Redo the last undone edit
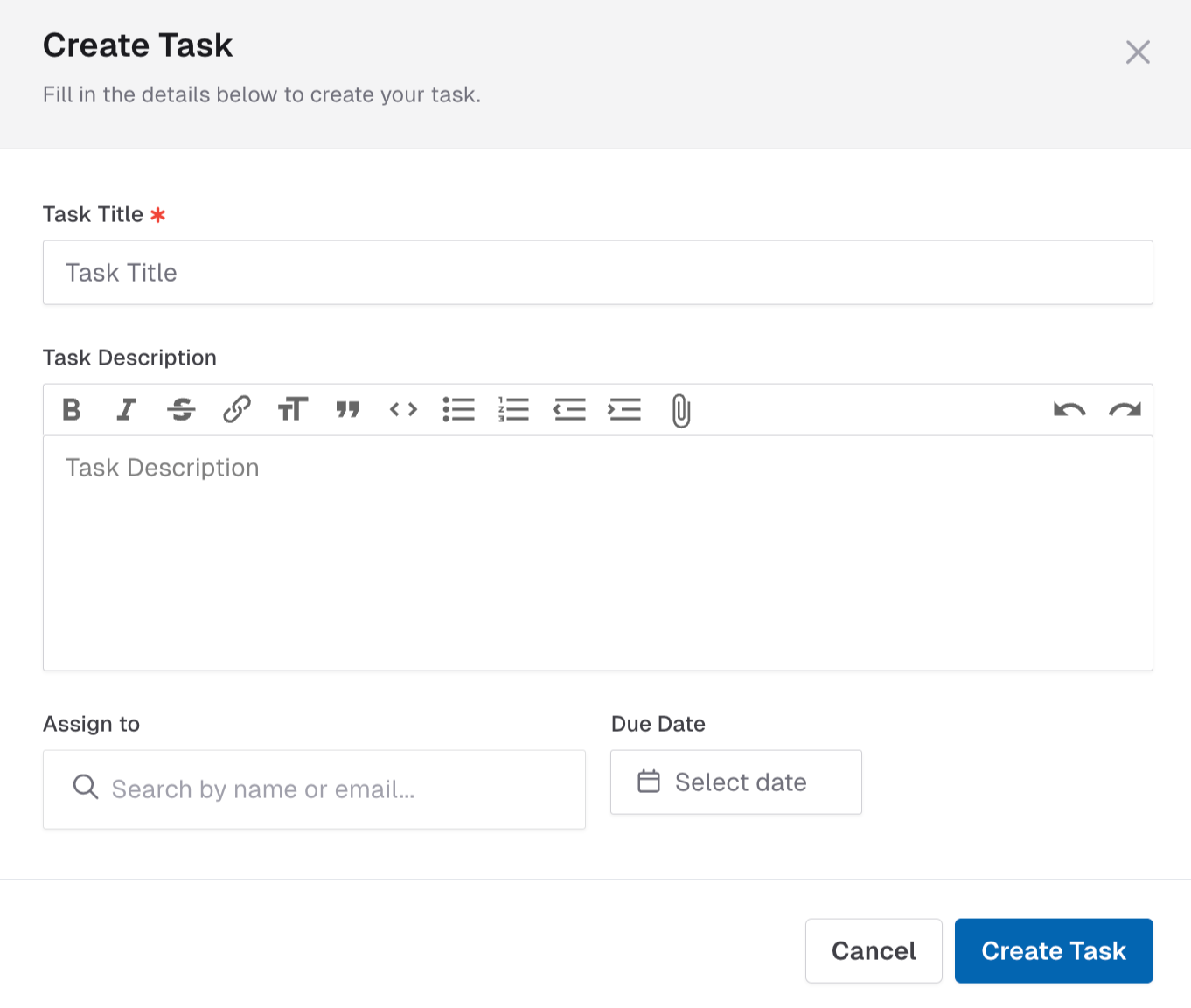The height and width of the screenshot is (1008, 1191). pyautogui.click(x=1125, y=409)
